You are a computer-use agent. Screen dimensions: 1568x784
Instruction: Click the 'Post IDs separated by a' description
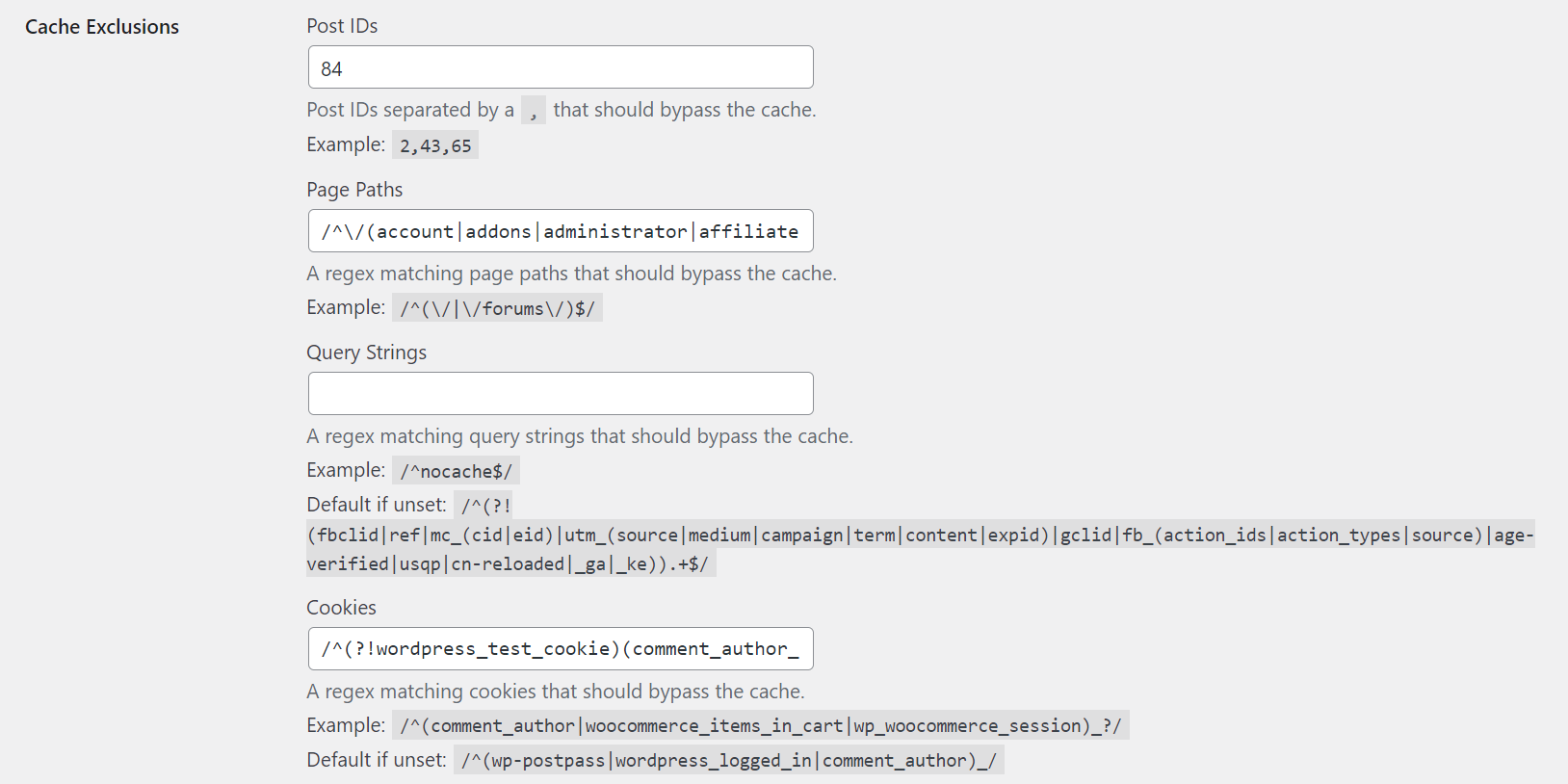point(410,111)
